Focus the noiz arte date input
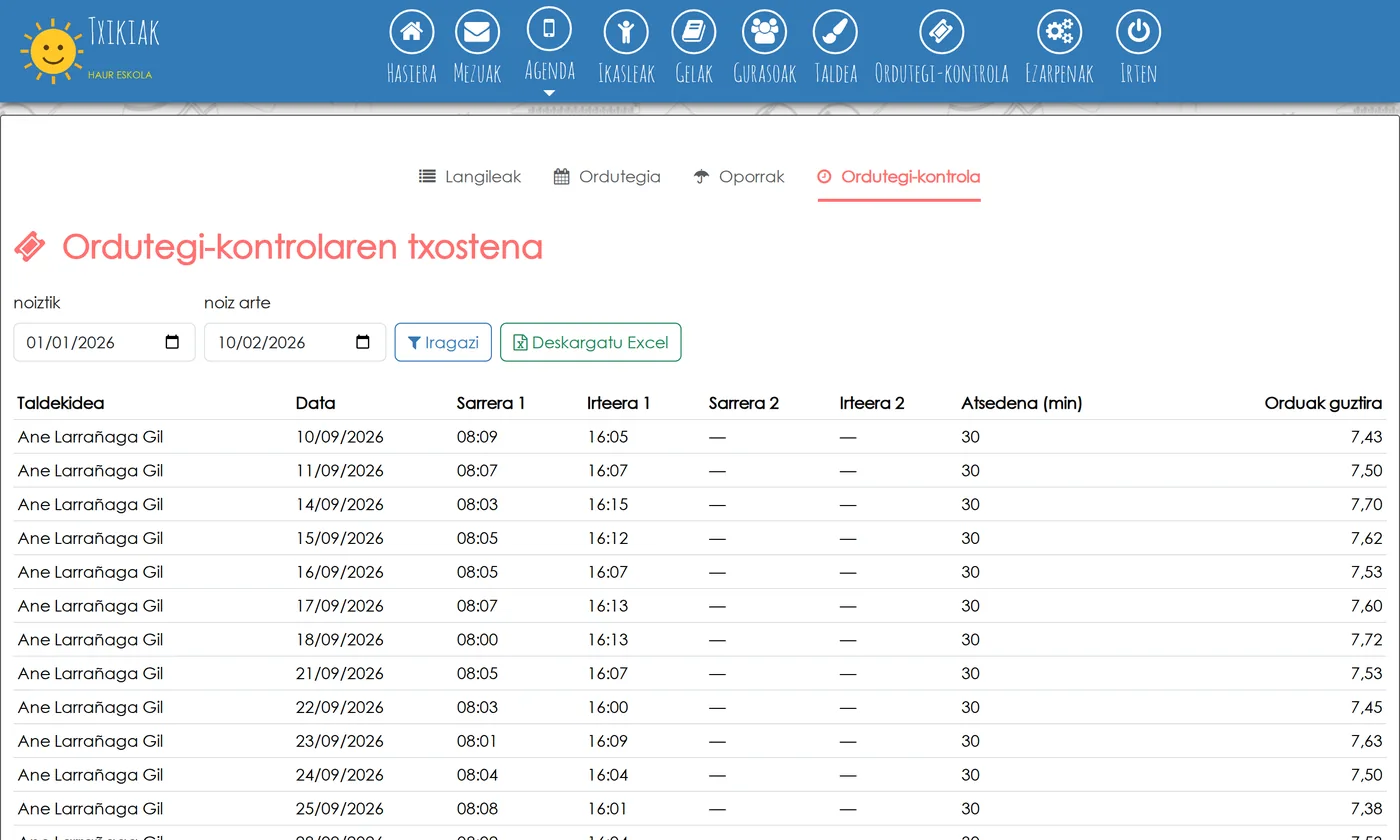This screenshot has height=840, width=1400. (x=295, y=342)
